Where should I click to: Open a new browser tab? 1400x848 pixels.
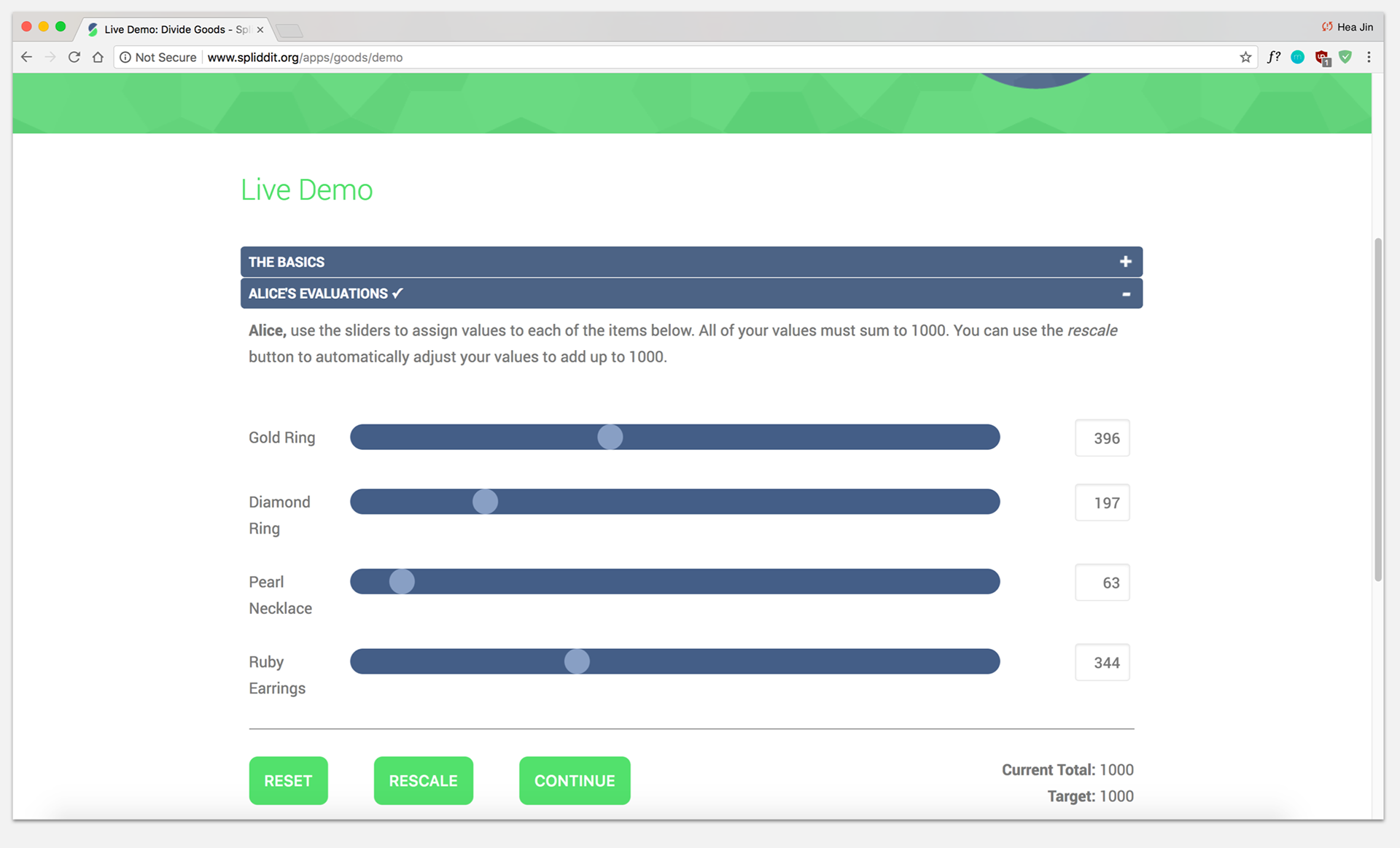[x=289, y=31]
